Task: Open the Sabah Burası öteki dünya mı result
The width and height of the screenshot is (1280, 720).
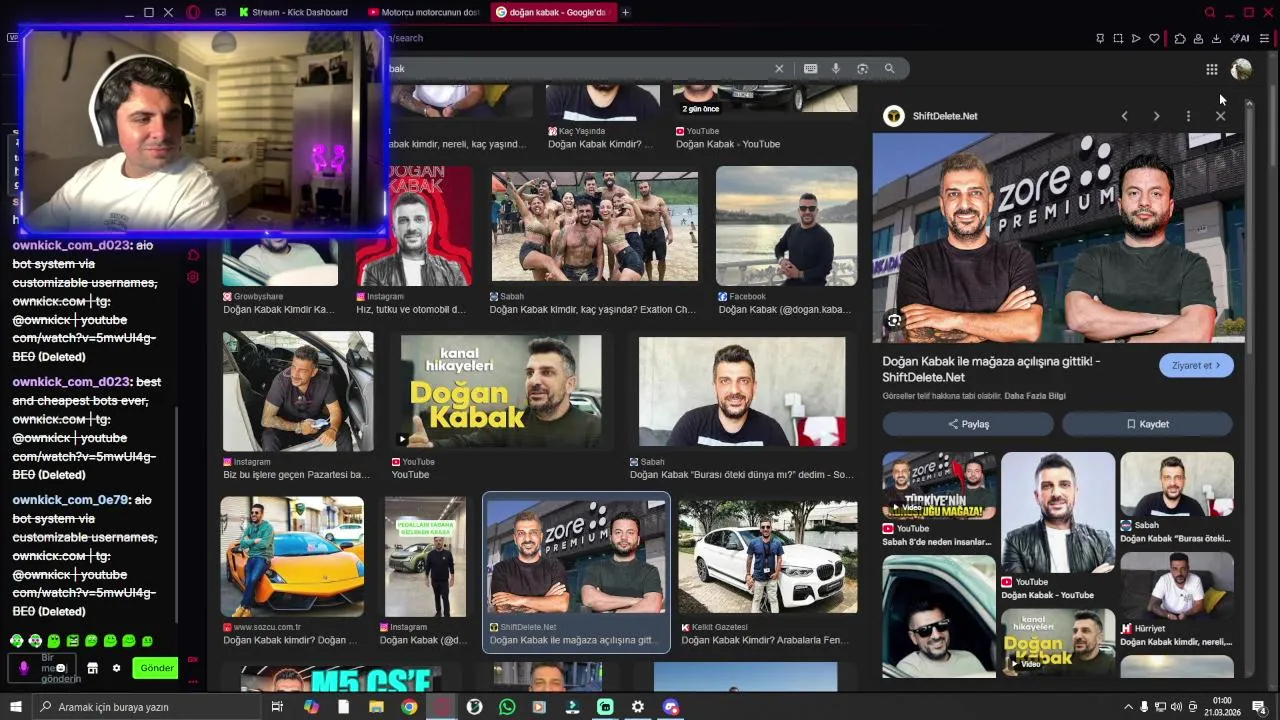Action: pyautogui.click(x=742, y=391)
